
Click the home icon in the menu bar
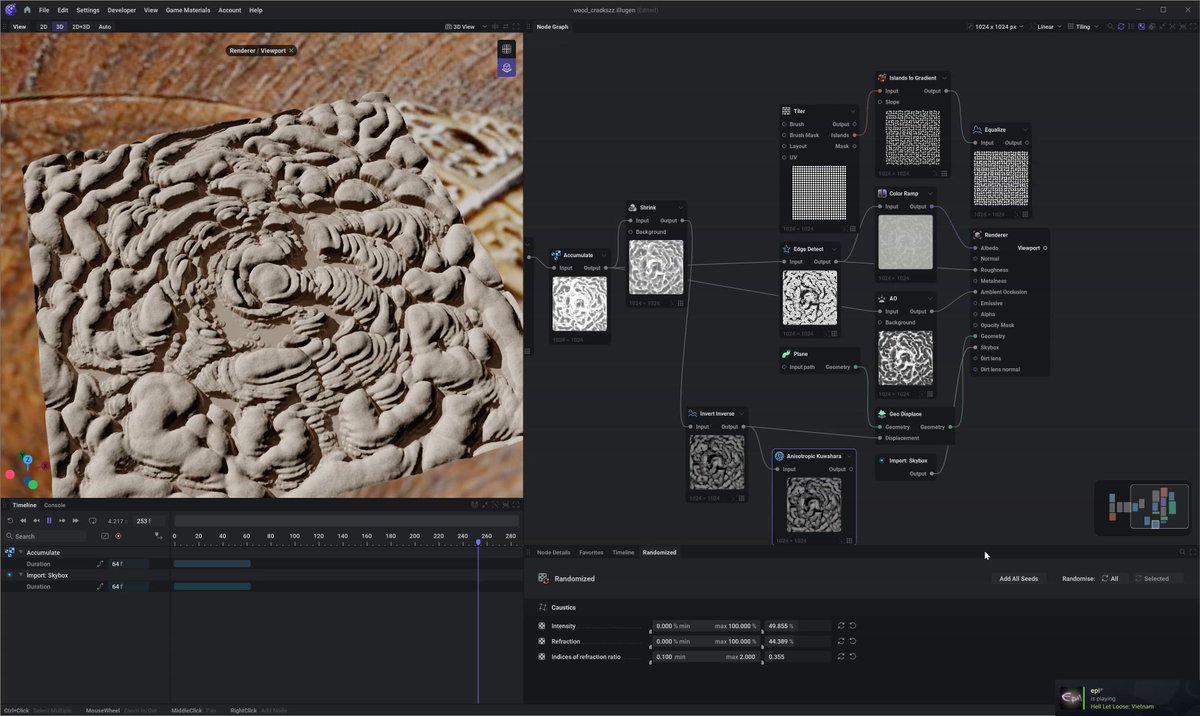[27, 10]
